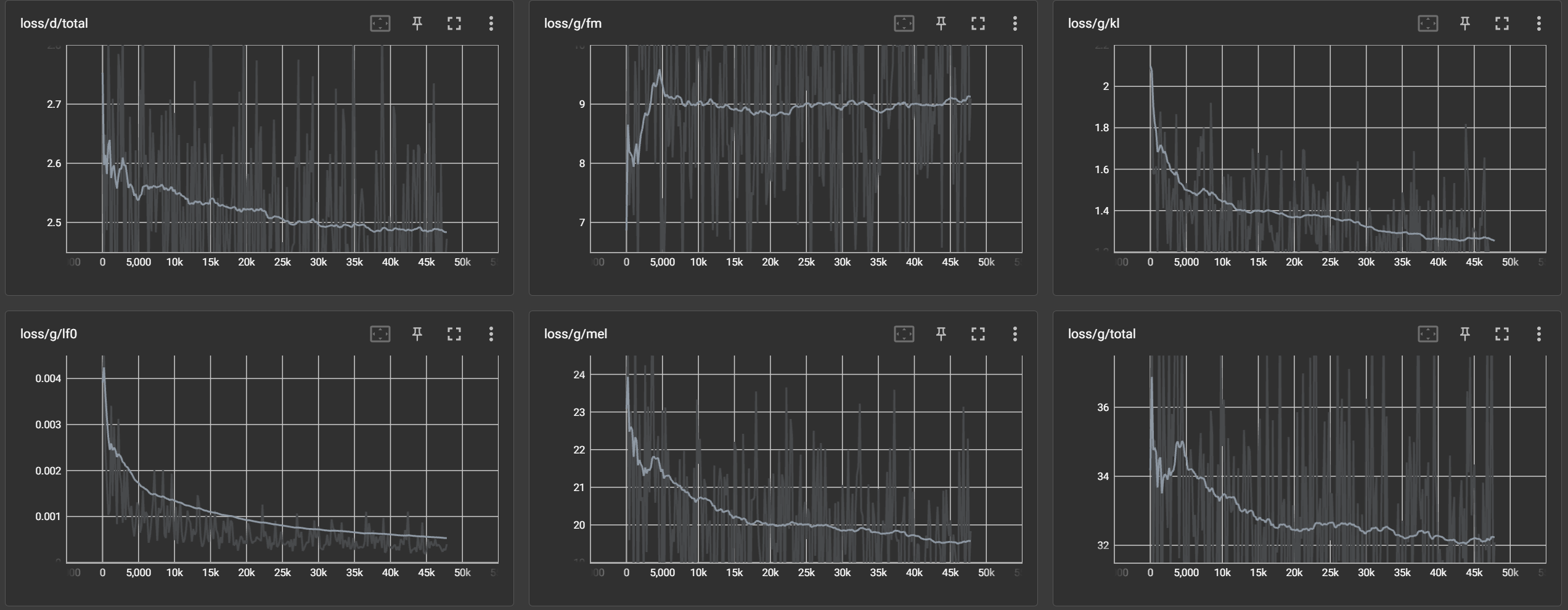Pin the loss/d/total card
This screenshot has height=610, width=1568.
pos(417,23)
